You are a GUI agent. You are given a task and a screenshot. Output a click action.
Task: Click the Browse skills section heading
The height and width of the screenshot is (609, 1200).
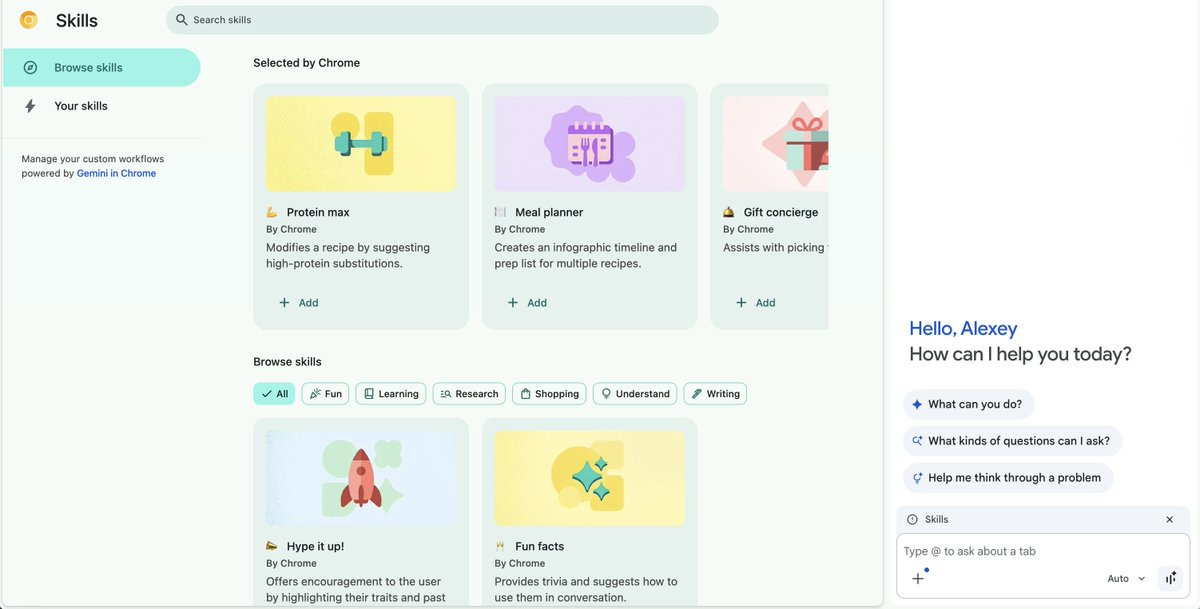click(287, 362)
